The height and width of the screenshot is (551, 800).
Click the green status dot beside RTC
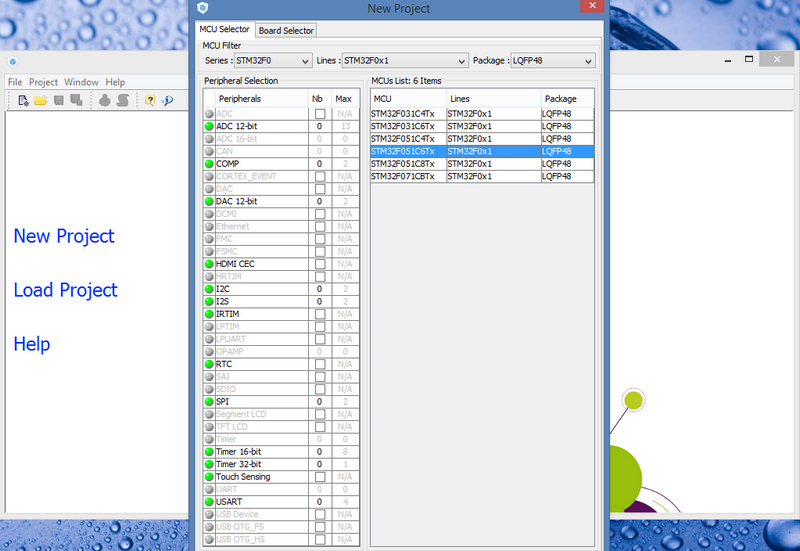(209, 364)
